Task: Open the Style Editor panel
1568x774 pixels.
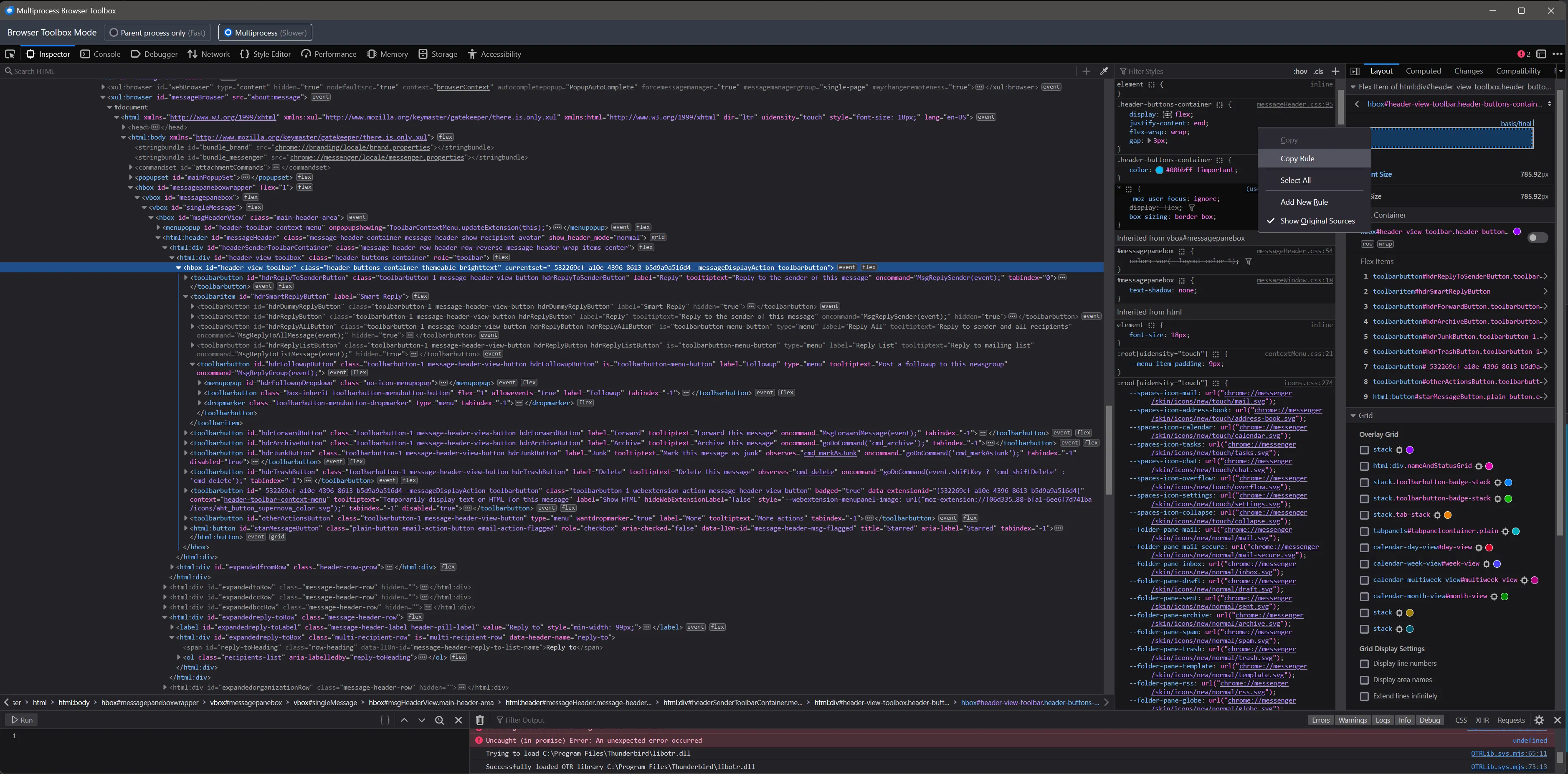Action: [266, 54]
